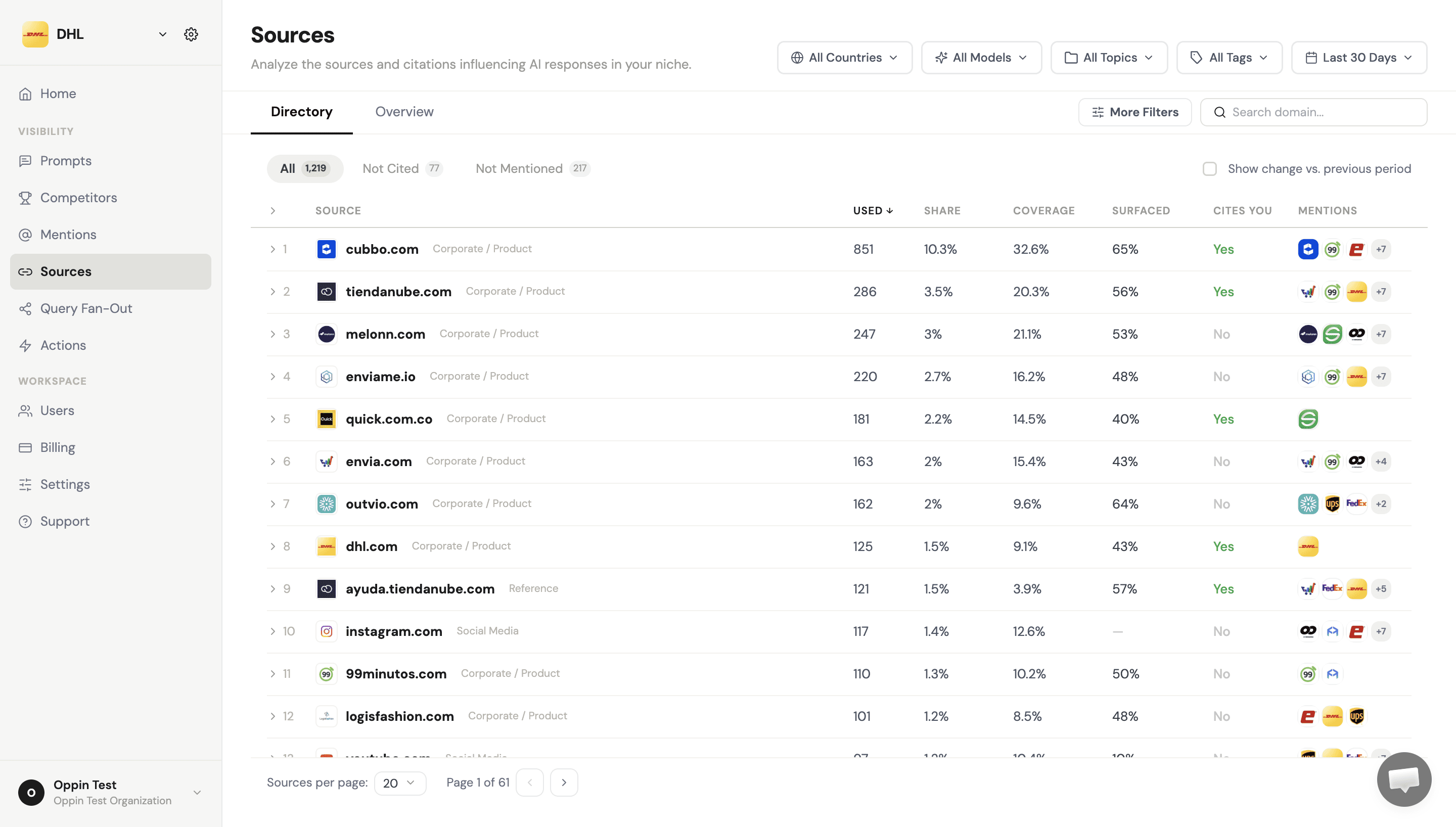1456x827 pixels.
Task: Click the 99minutos.com favicon
Action: tap(327, 674)
